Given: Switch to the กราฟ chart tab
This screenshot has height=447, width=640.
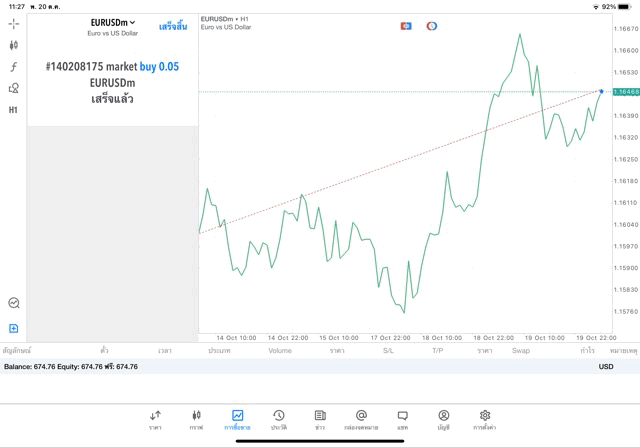Looking at the screenshot, I should point(196,419).
